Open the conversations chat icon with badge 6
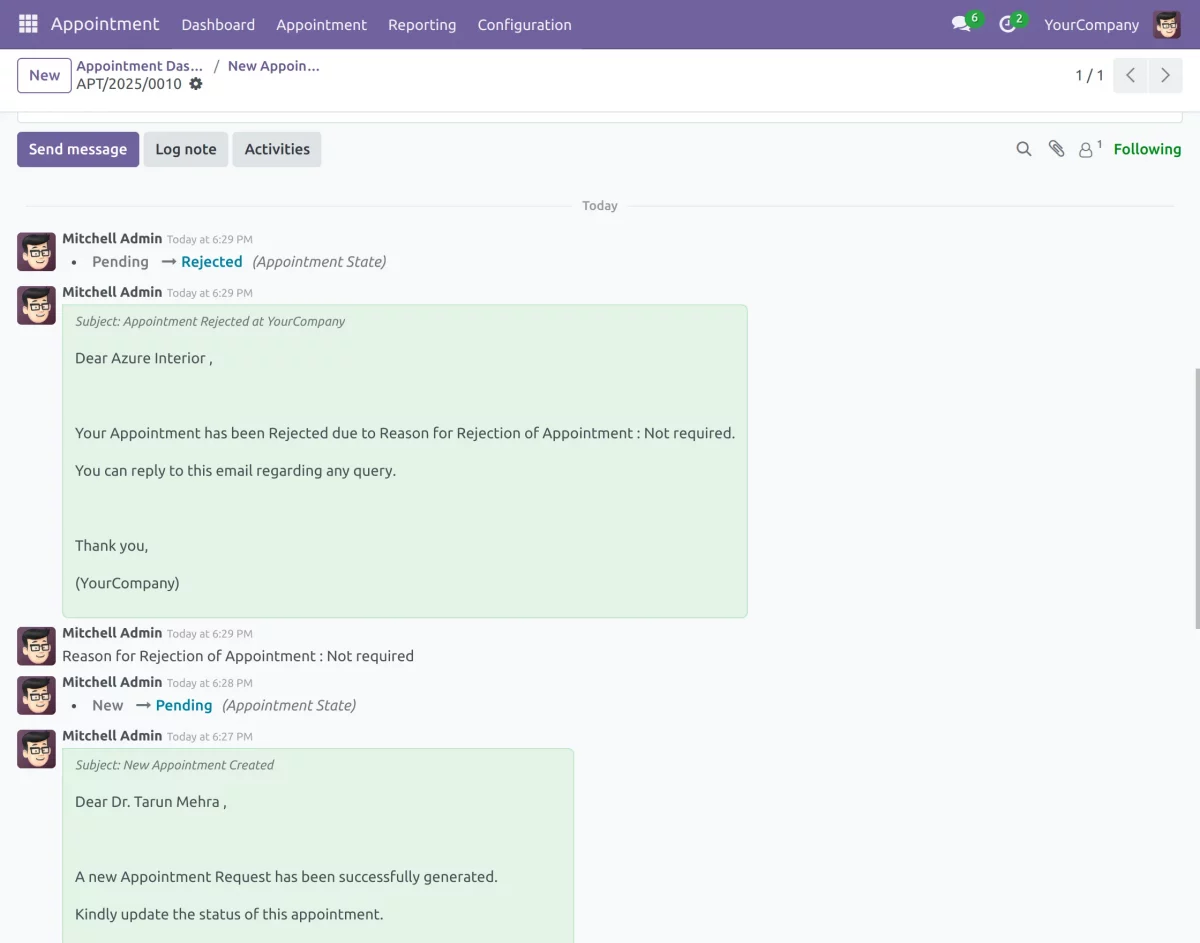Screen dimensions: 1200x943 (x=962, y=24)
